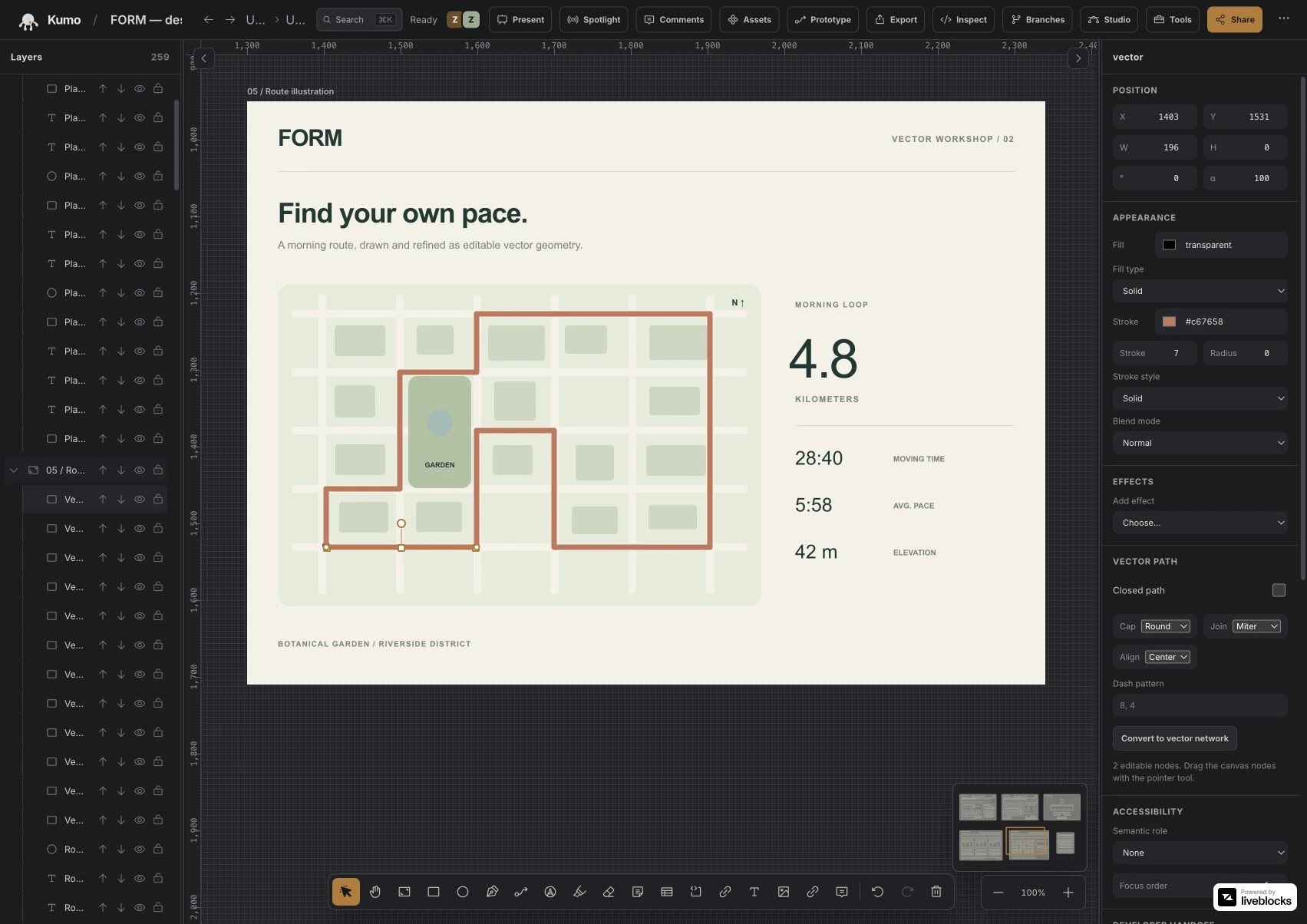Image resolution: width=1307 pixels, height=924 pixels.
Task: Click Convert to vector network
Action: pos(1174,738)
